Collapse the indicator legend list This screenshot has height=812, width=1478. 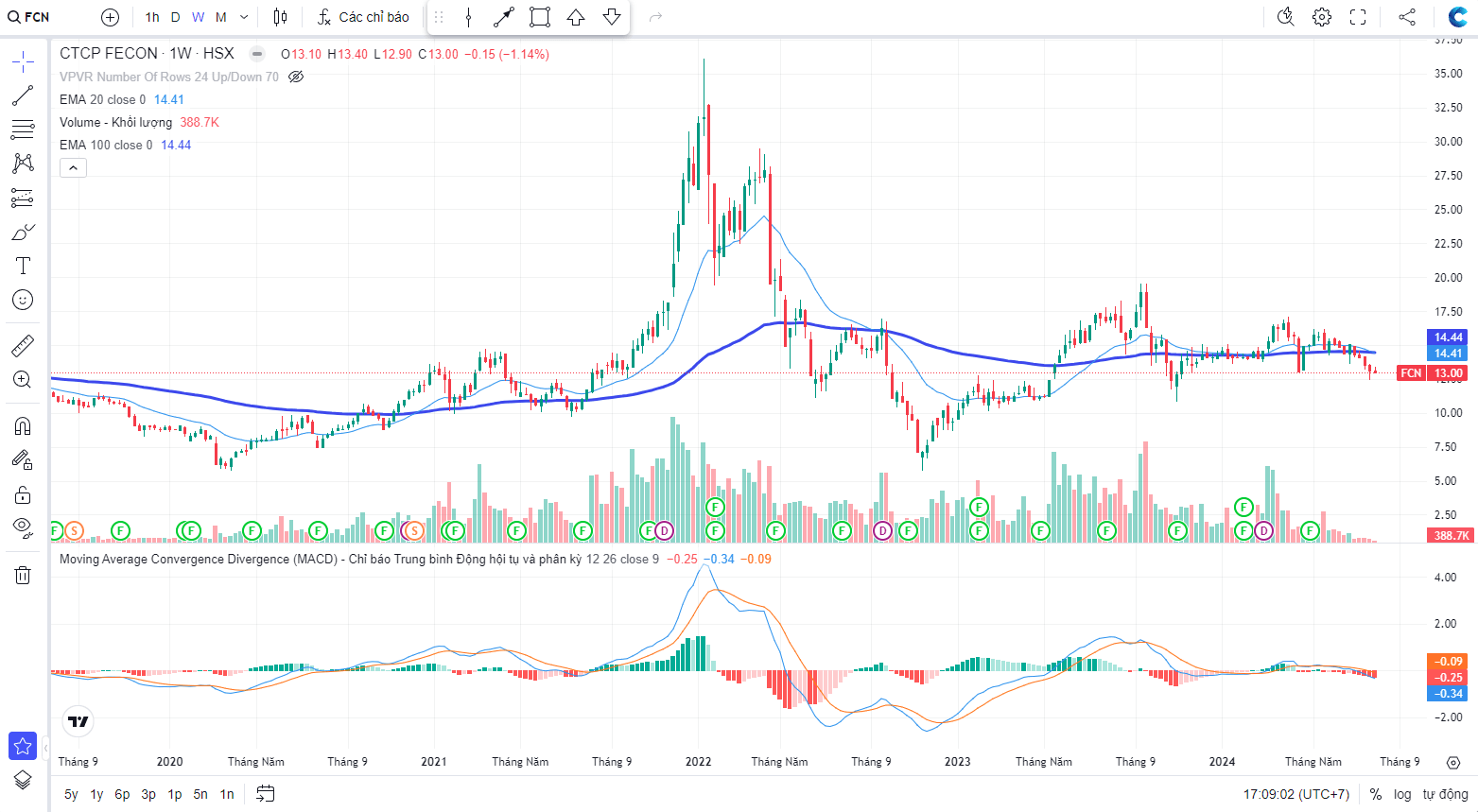tap(74, 168)
